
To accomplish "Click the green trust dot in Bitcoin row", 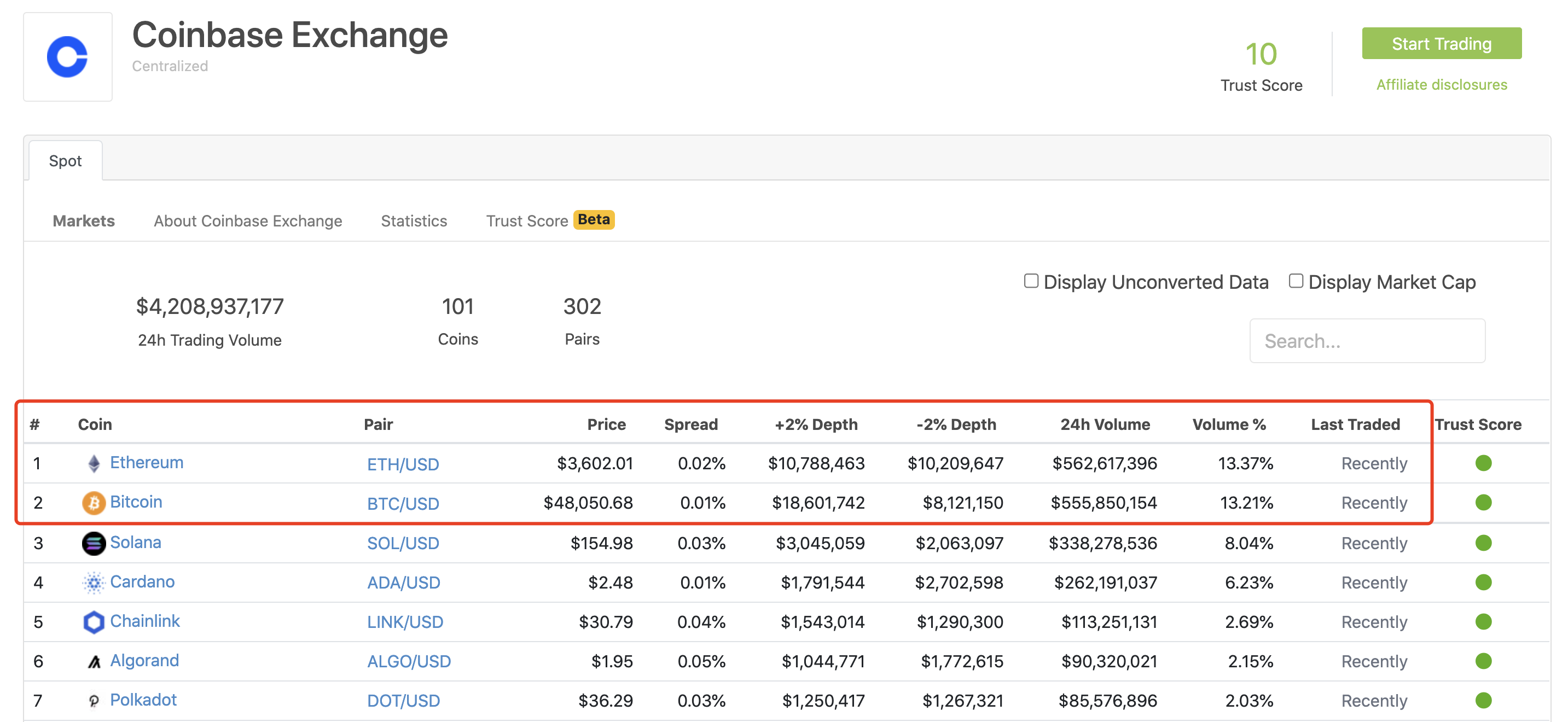I will coord(1483,503).
